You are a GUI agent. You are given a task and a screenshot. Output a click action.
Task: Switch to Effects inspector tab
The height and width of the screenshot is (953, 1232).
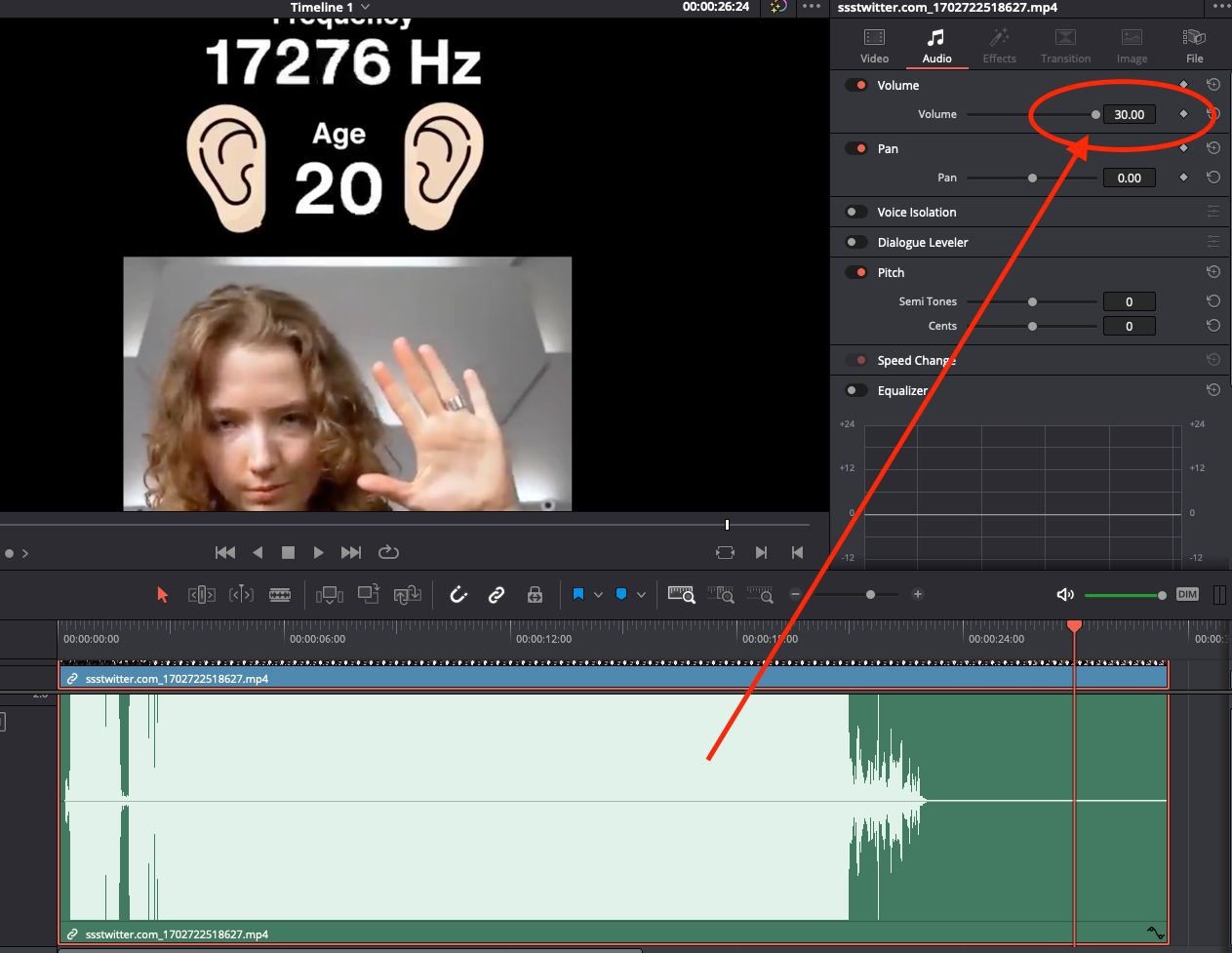(999, 46)
